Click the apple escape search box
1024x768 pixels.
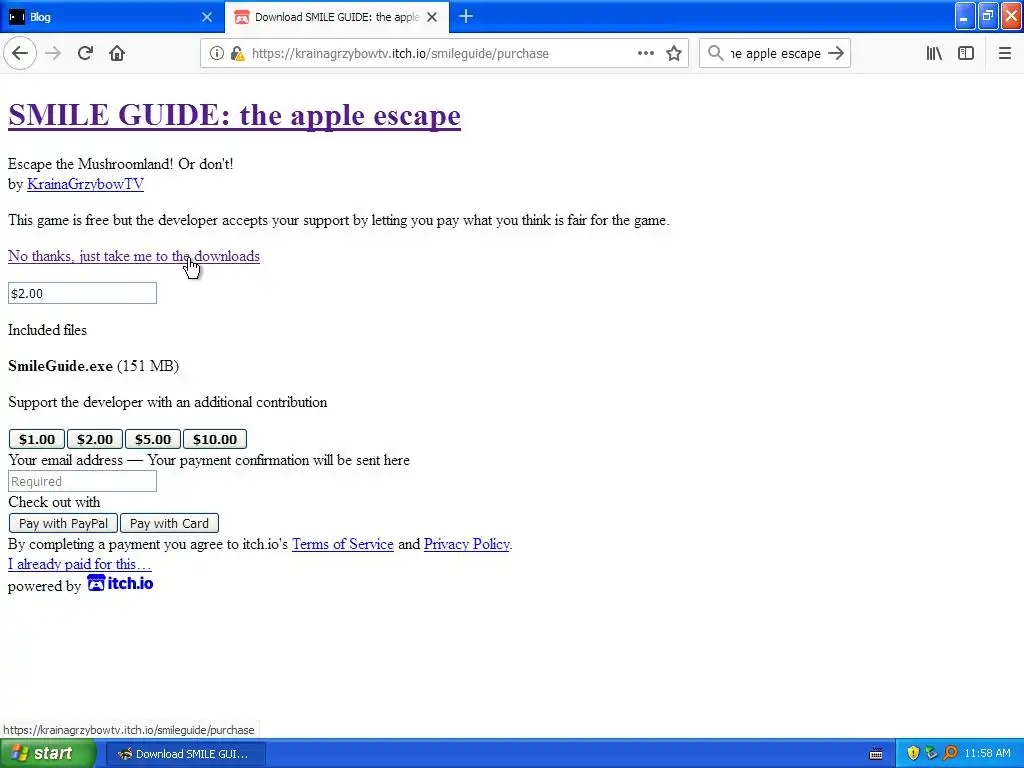click(775, 54)
